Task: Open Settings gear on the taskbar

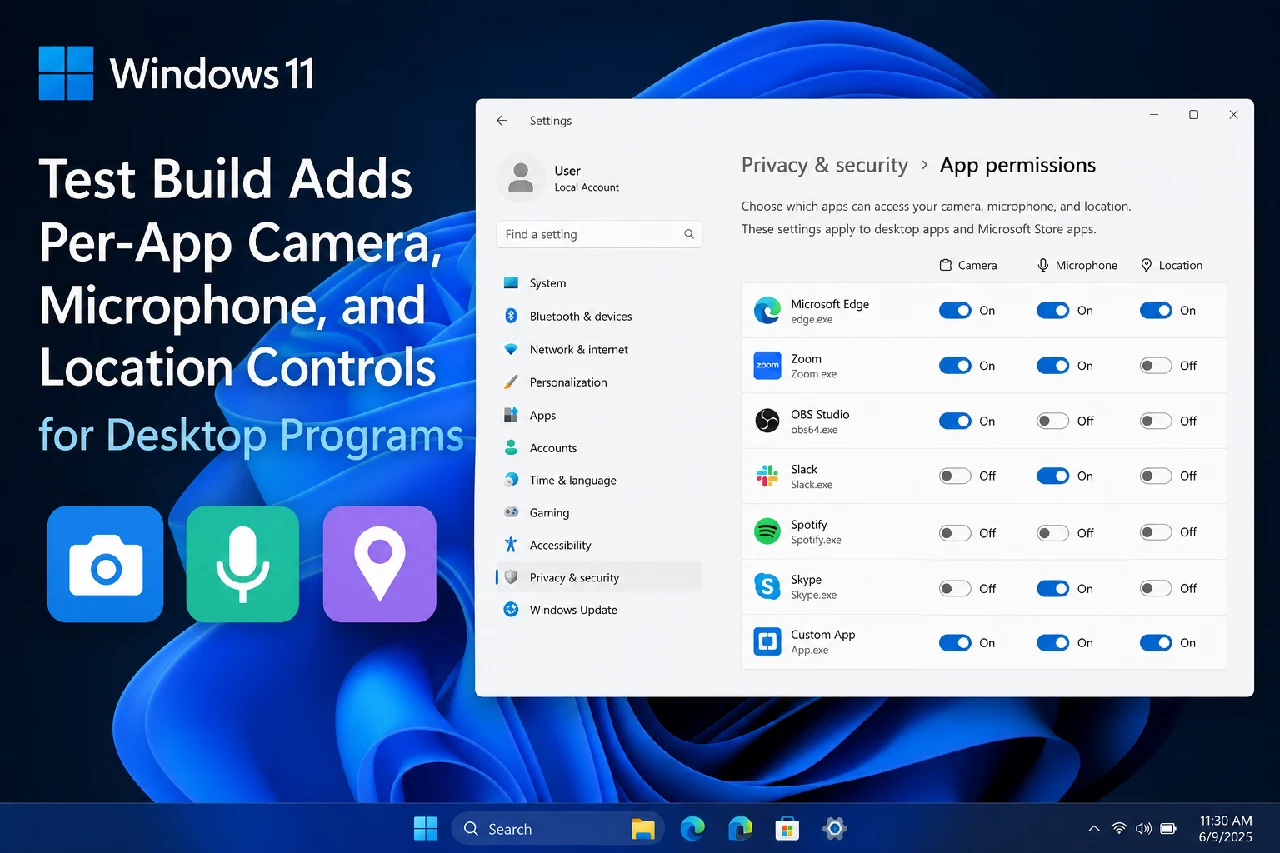Action: 834,829
